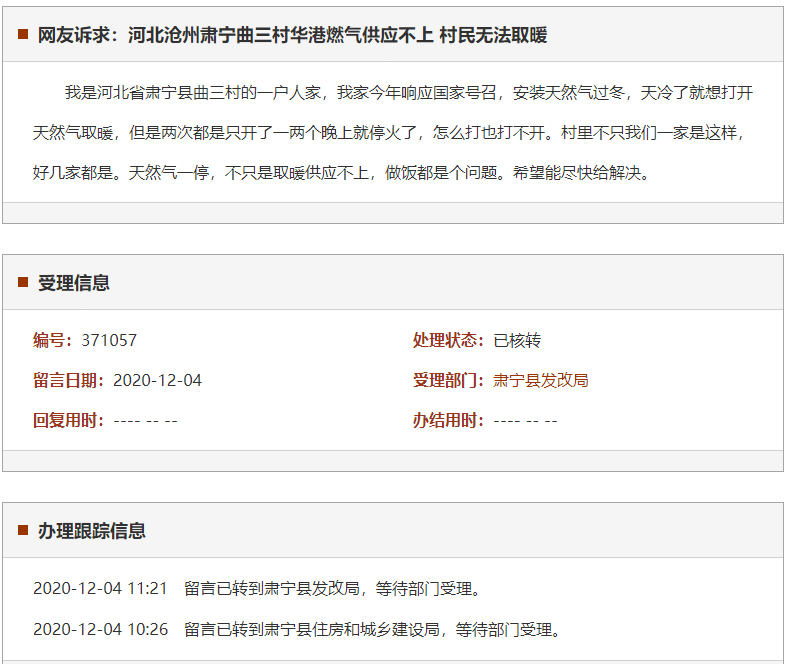The height and width of the screenshot is (664, 788).
Task: Select the 10:26 tracking timestamp
Action: pyautogui.click(x=100, y=629)
